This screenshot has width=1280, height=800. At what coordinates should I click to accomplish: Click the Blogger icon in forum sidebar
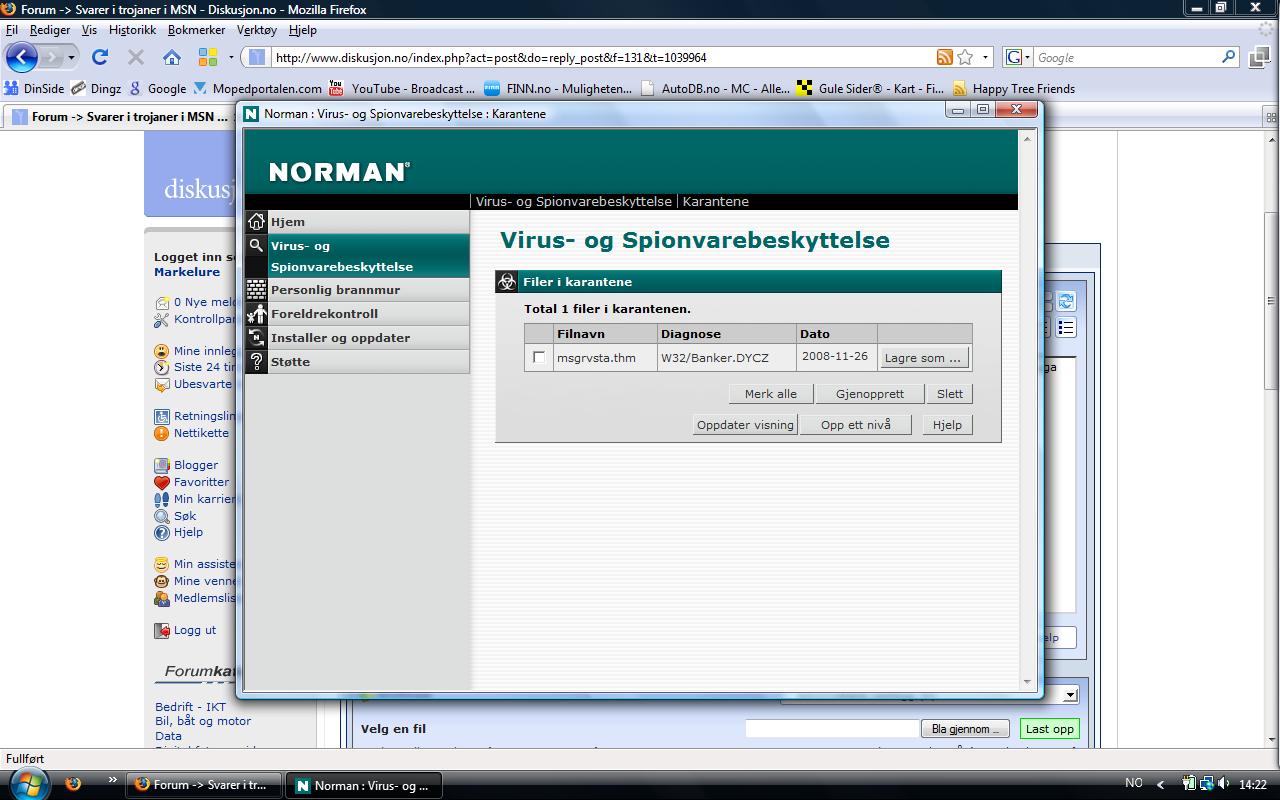pyautogui.click(x=162, y=465)
